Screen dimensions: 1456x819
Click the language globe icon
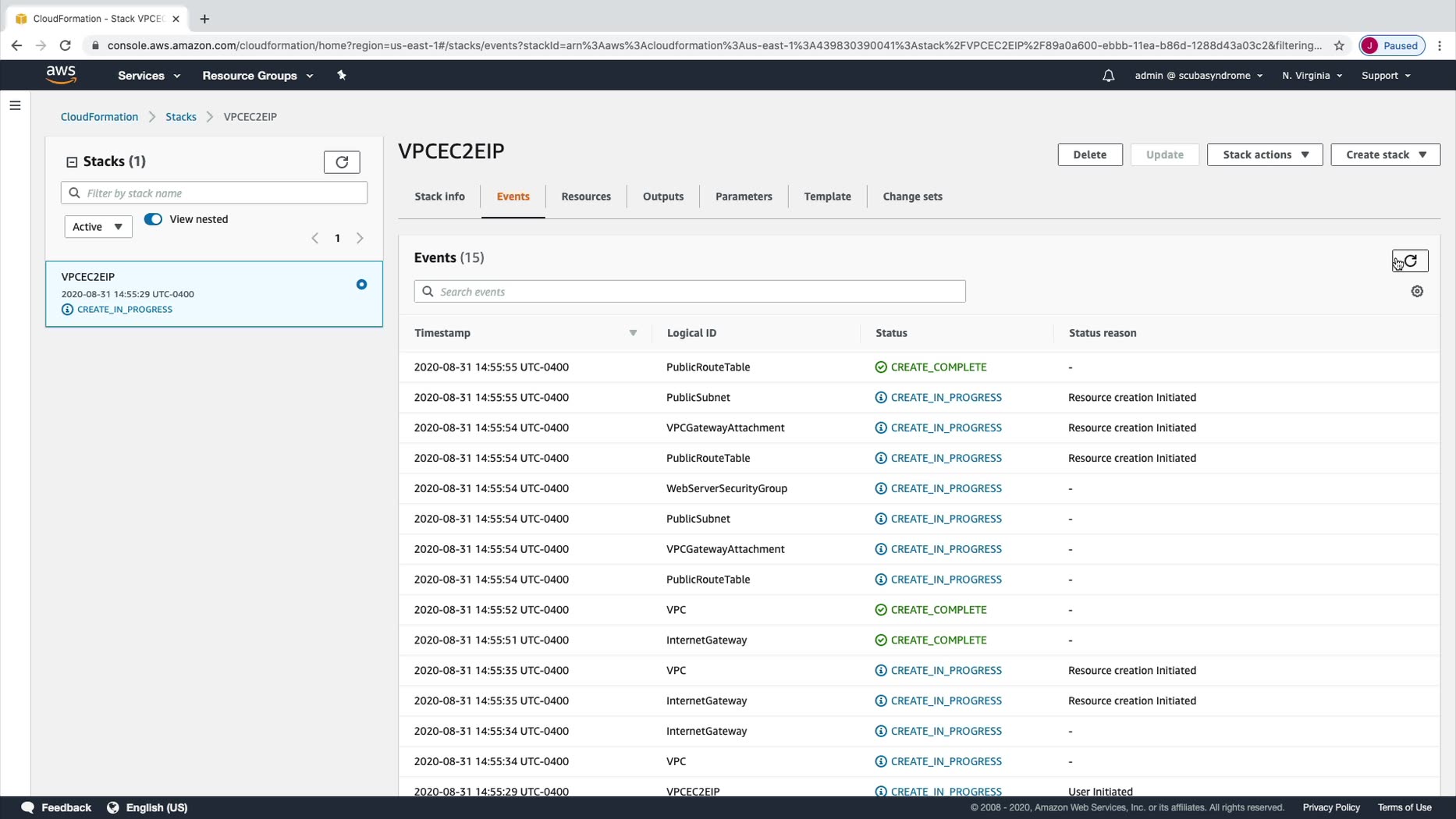pyautogui.click(x=113, y=807)
